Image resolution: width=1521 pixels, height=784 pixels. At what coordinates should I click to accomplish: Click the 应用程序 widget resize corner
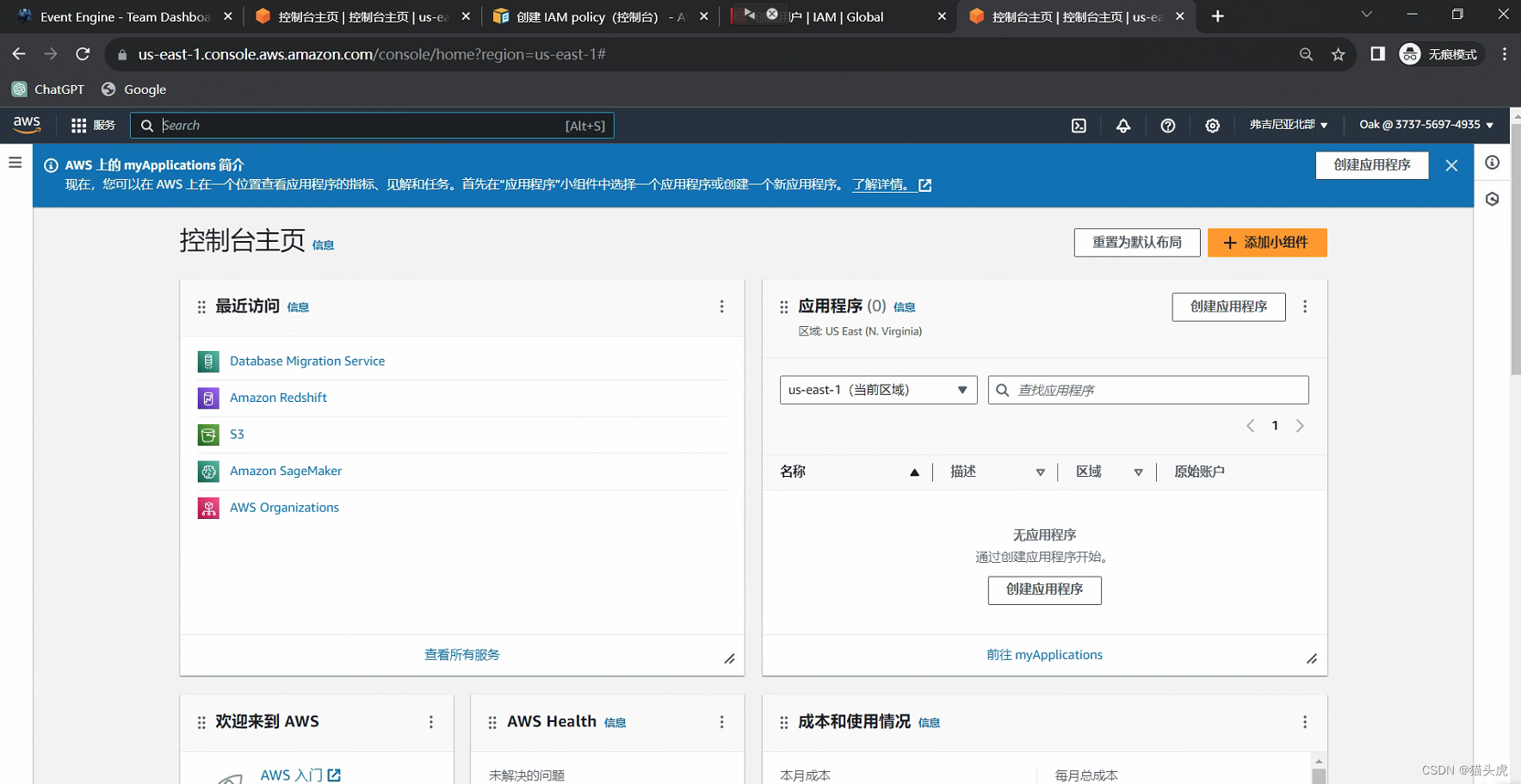pos(1312,658)
